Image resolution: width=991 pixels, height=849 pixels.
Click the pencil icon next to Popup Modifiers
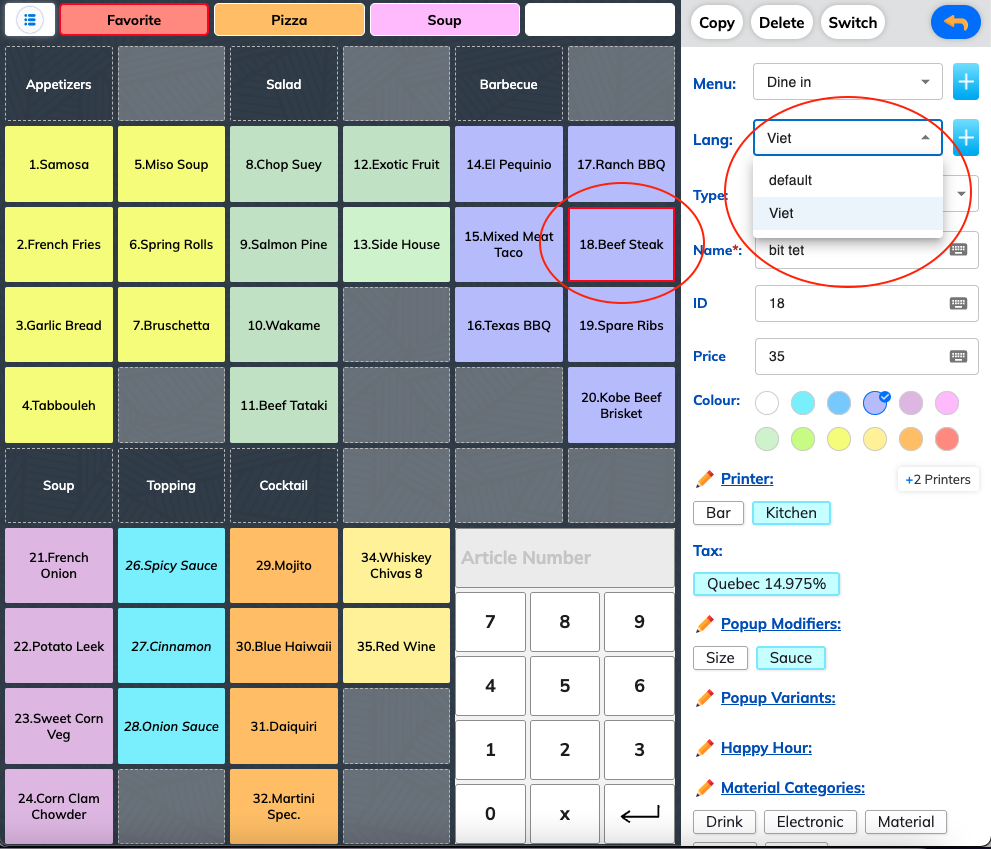coord(704,624)
